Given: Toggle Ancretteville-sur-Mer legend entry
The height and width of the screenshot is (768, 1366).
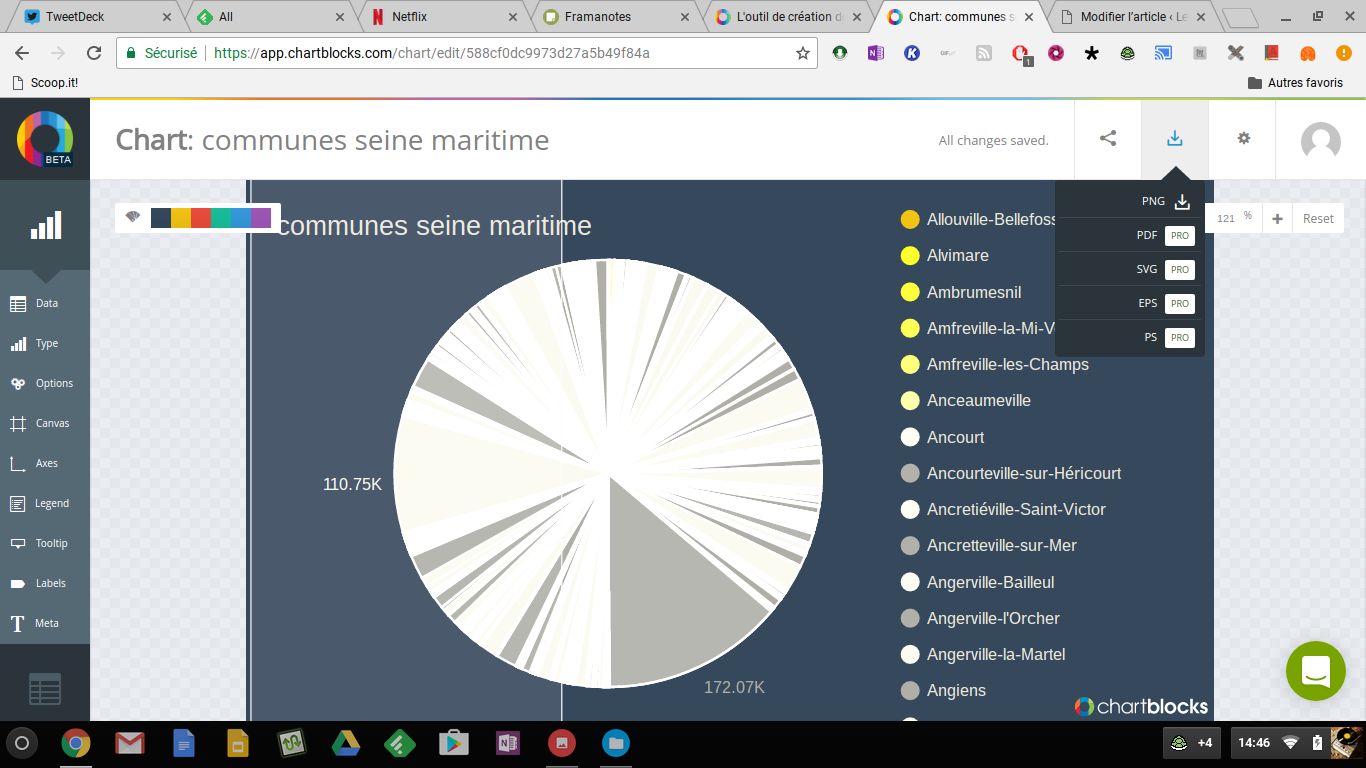Looking at the screenshot, I should click(989, 545).
